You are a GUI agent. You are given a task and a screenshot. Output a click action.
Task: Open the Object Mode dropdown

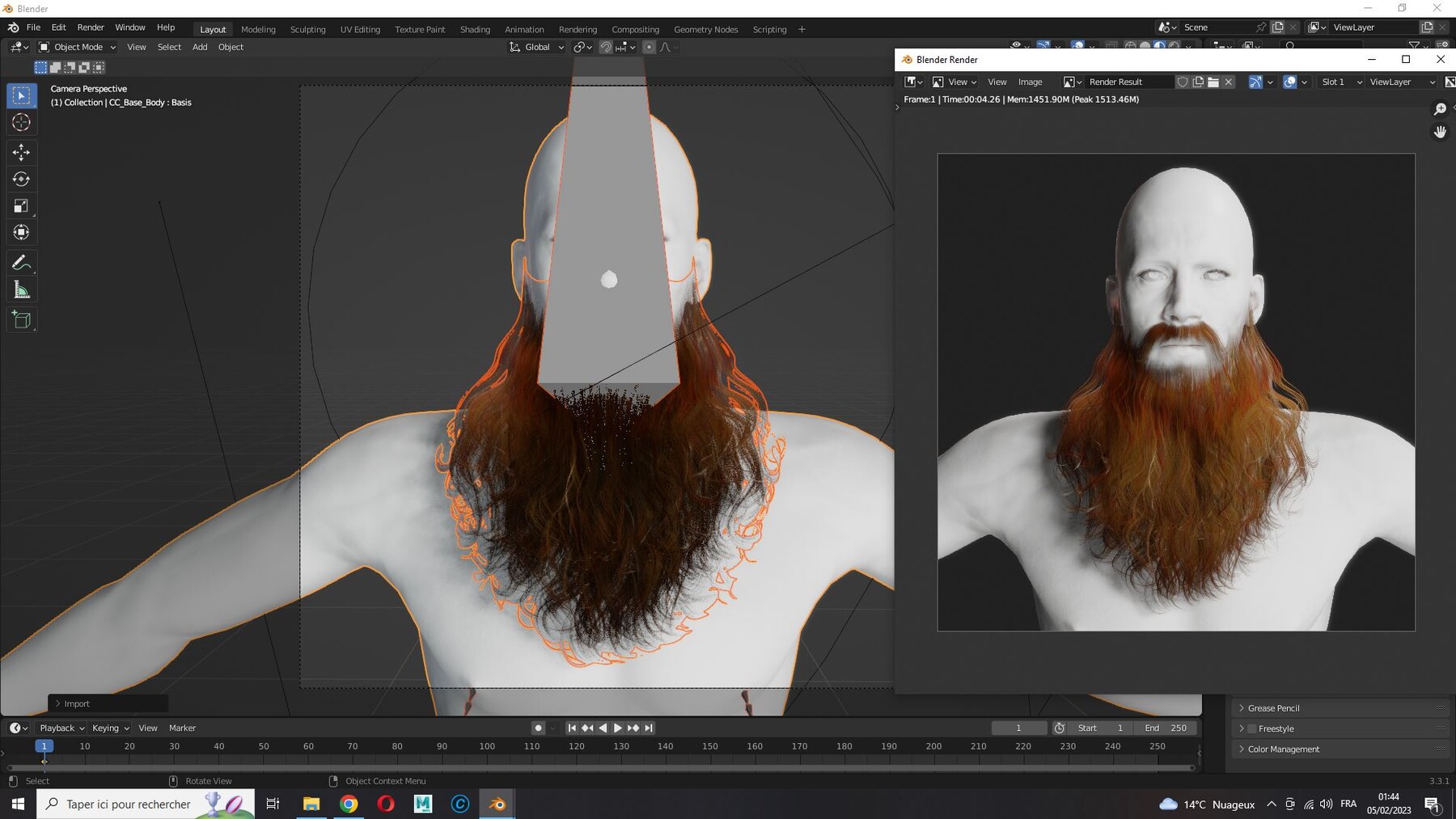click(78, 47)
